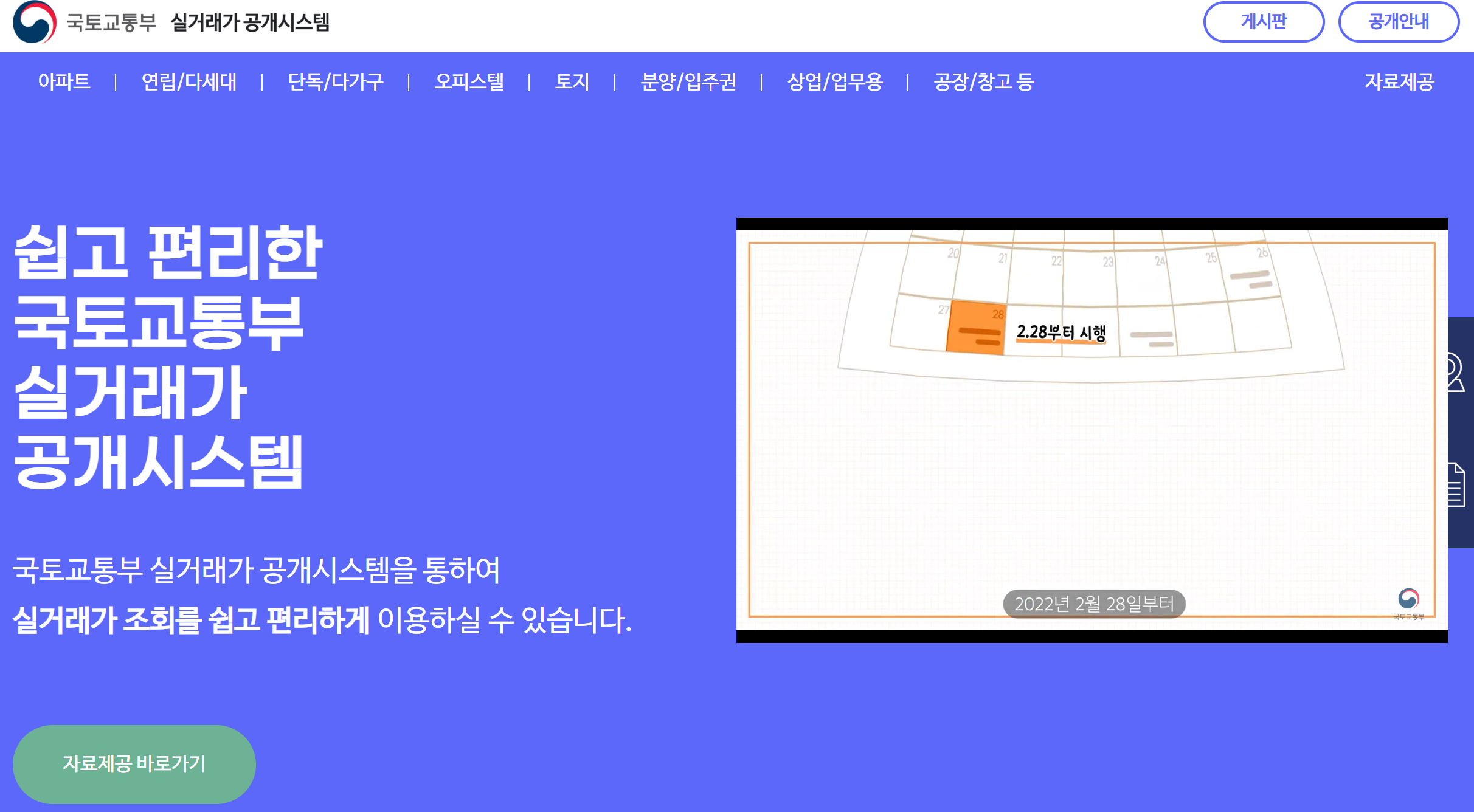Open the 자료제공 menu on the right
Screen dimensions: 1474x812
tap(1399, 83)
